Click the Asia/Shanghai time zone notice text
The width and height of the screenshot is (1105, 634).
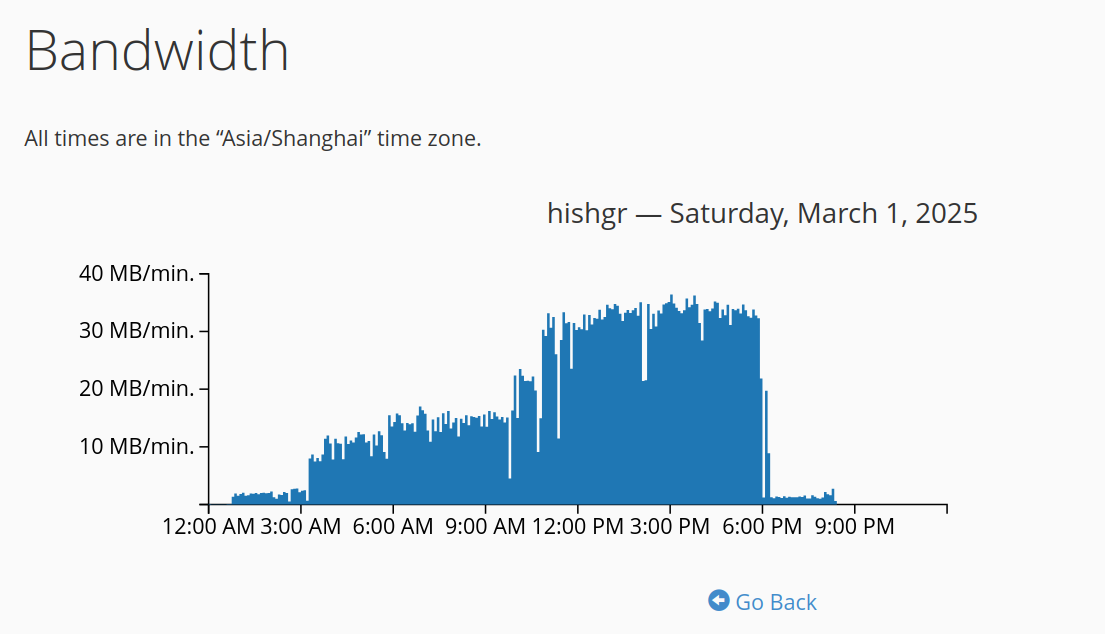(x=252, y=138)
